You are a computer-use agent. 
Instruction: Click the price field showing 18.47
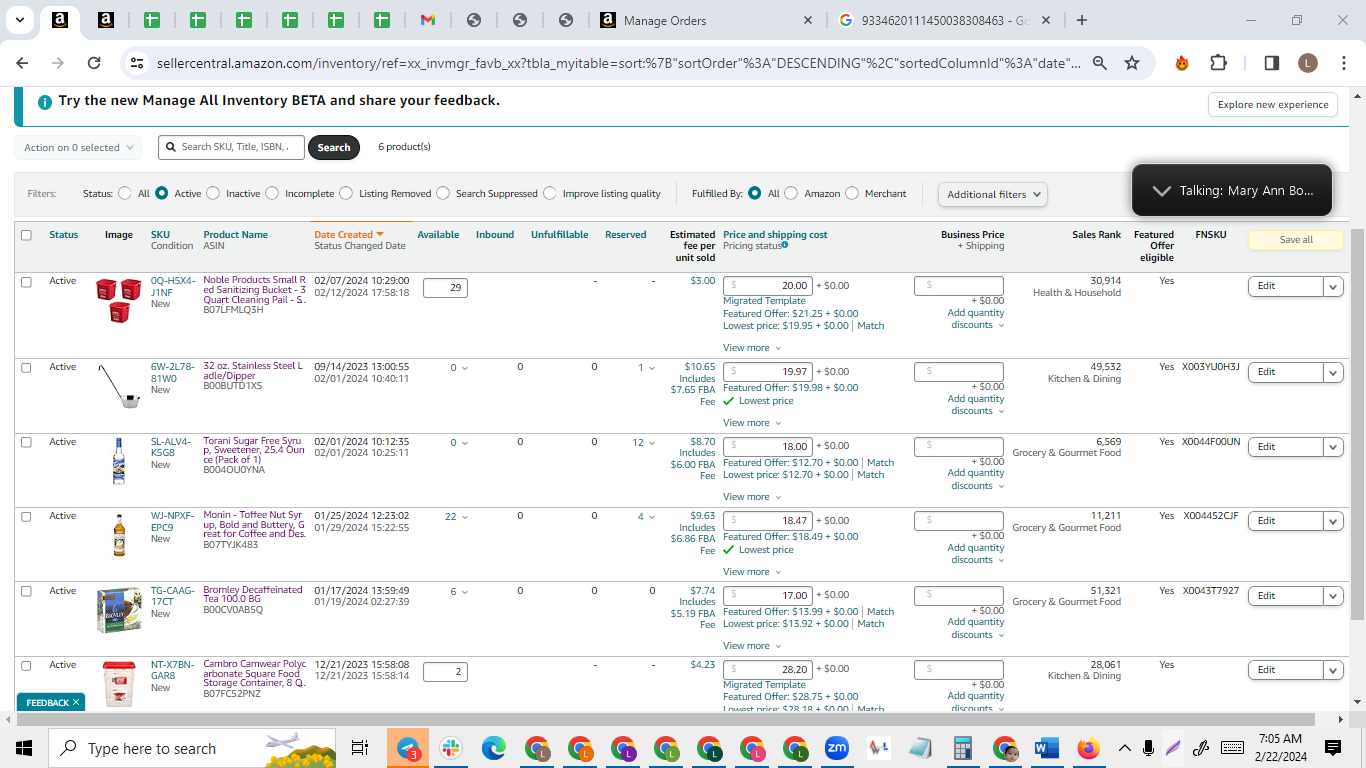point(768,521)
